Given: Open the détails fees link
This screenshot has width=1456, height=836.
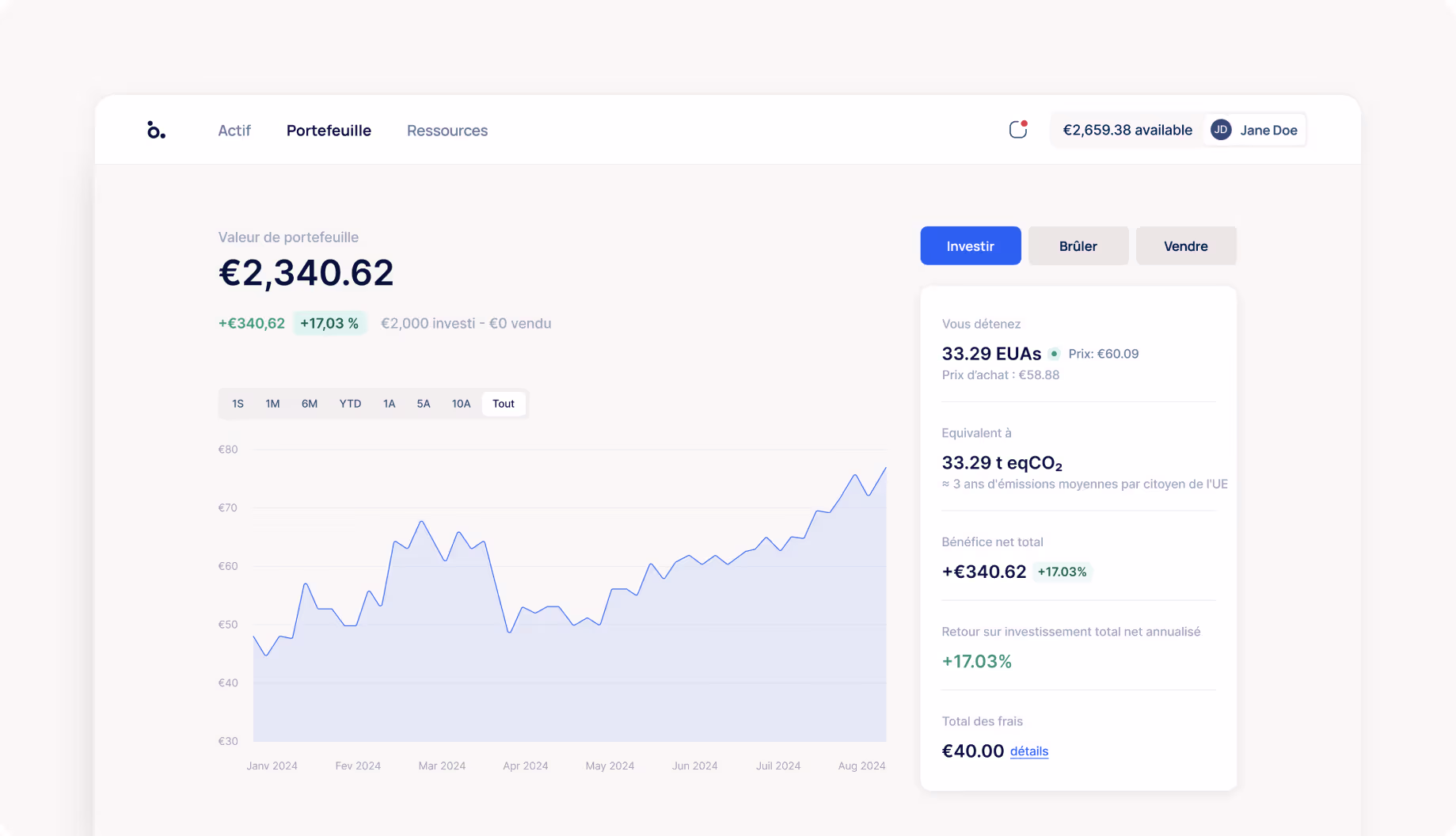Looking at the screenshot, I should point(1029,751).
